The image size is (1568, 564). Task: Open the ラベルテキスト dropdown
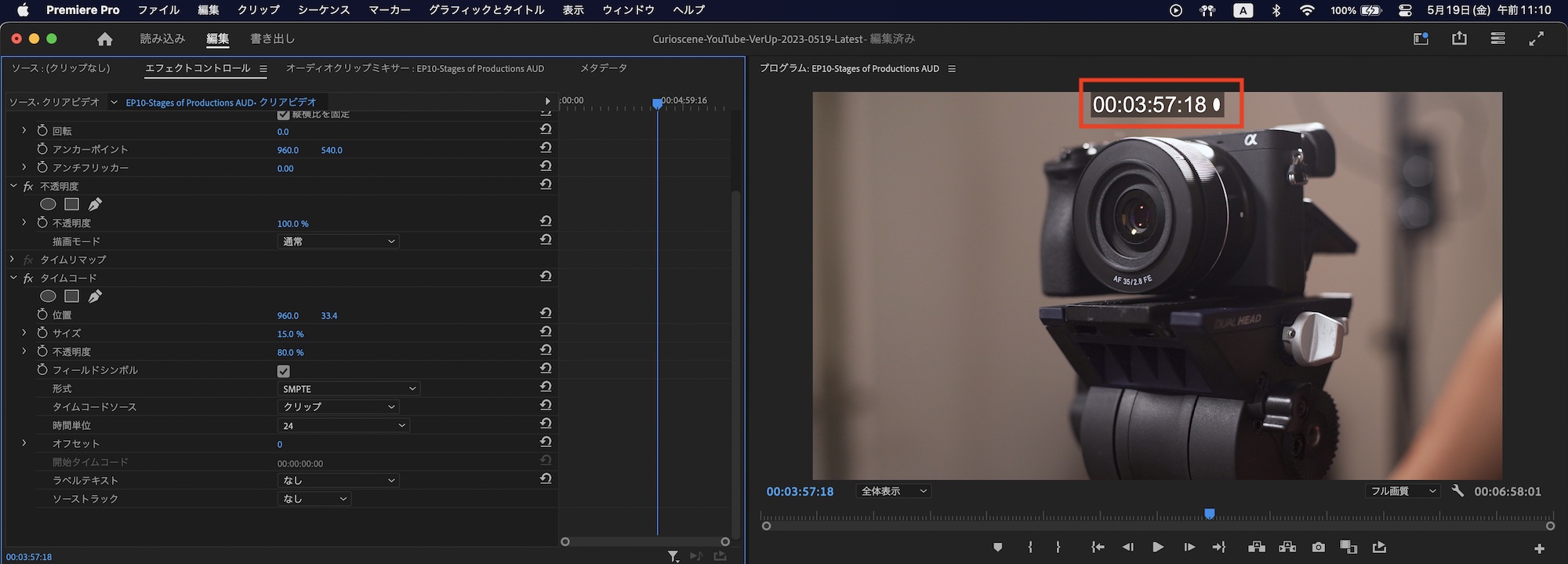click(338, 480)
